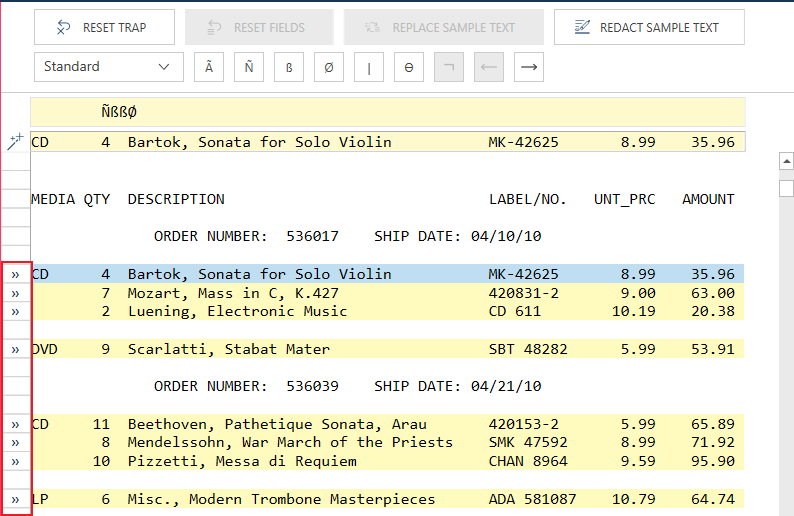Click the chevron marker beside Beethoven row
The height and width of the screenshot is (516, 794).
pos(15,424)
